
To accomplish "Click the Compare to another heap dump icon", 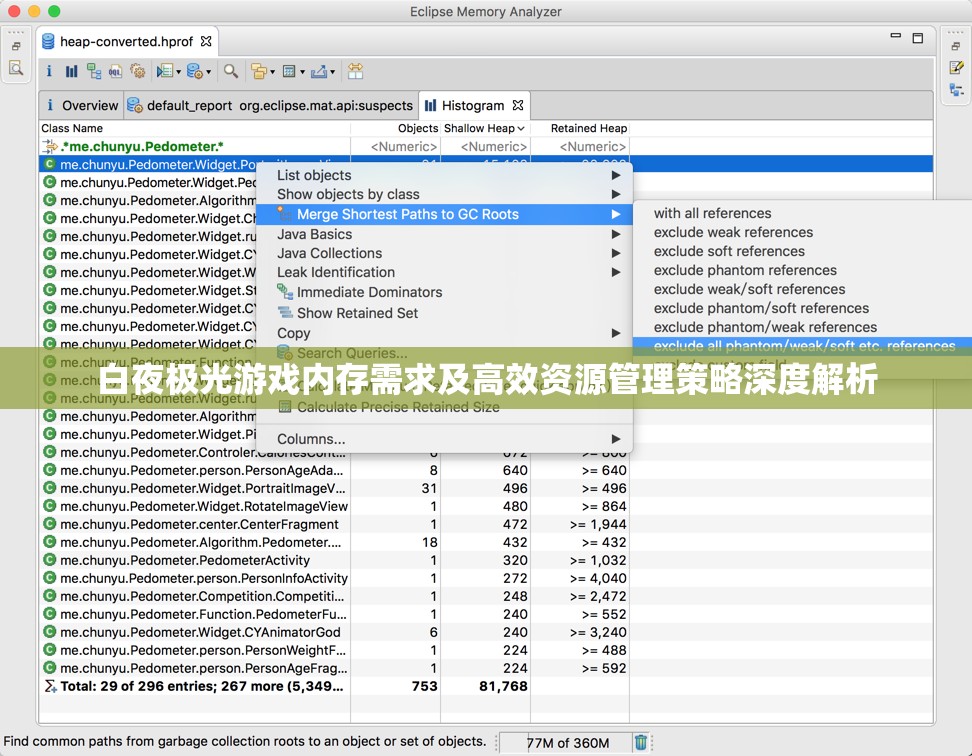I will [355, 71].
